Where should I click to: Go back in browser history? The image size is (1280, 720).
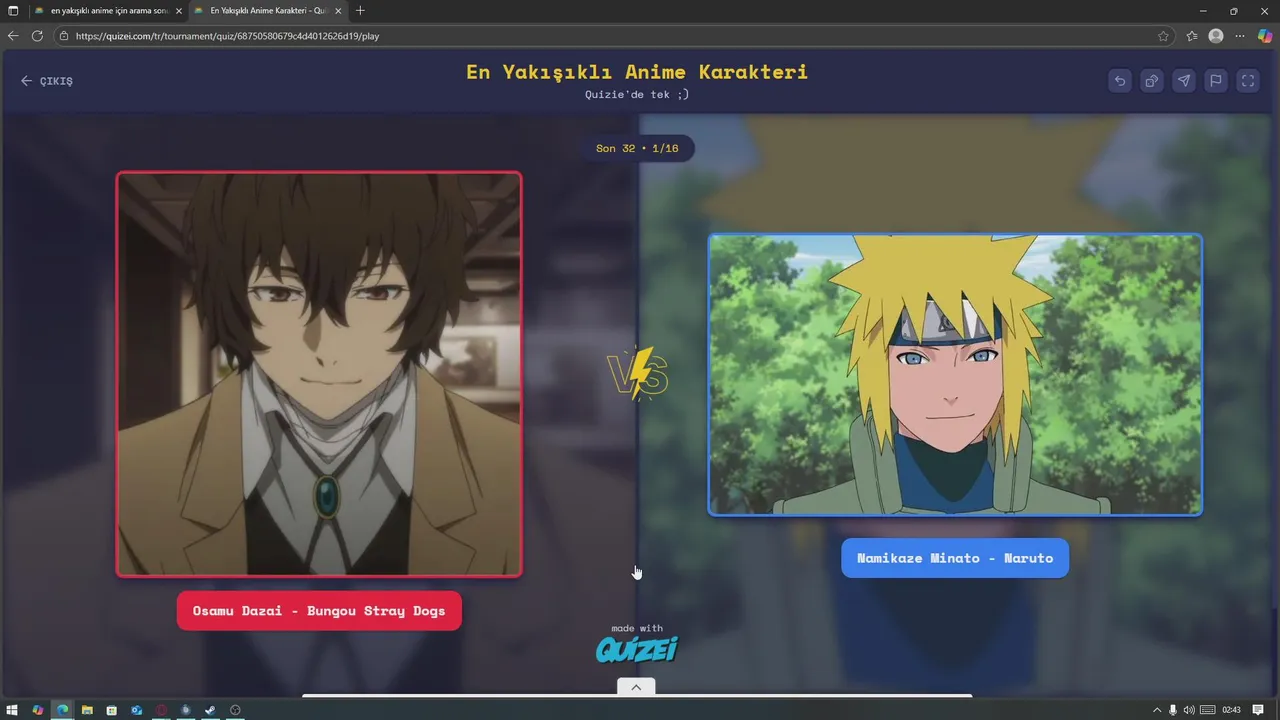point(13,36)
